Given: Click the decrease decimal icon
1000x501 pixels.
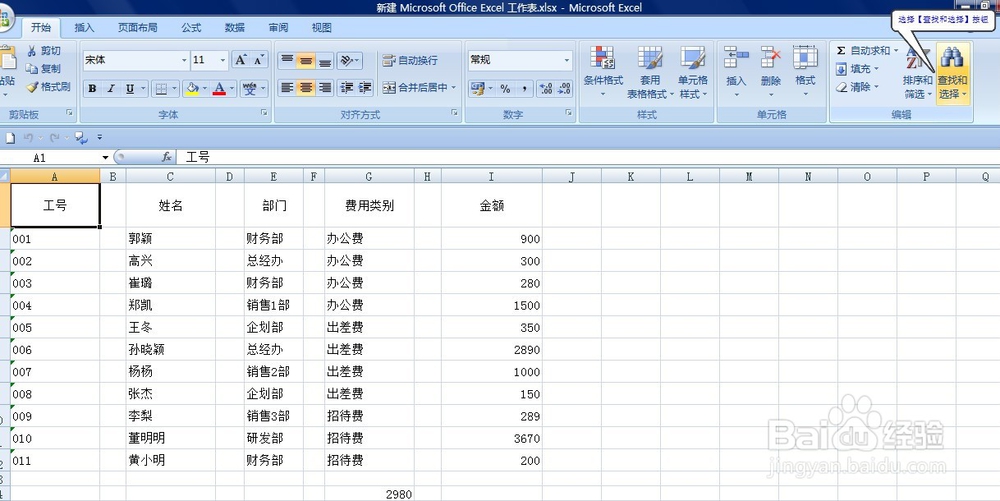Looking at the screenshot, I should [564, 89].
